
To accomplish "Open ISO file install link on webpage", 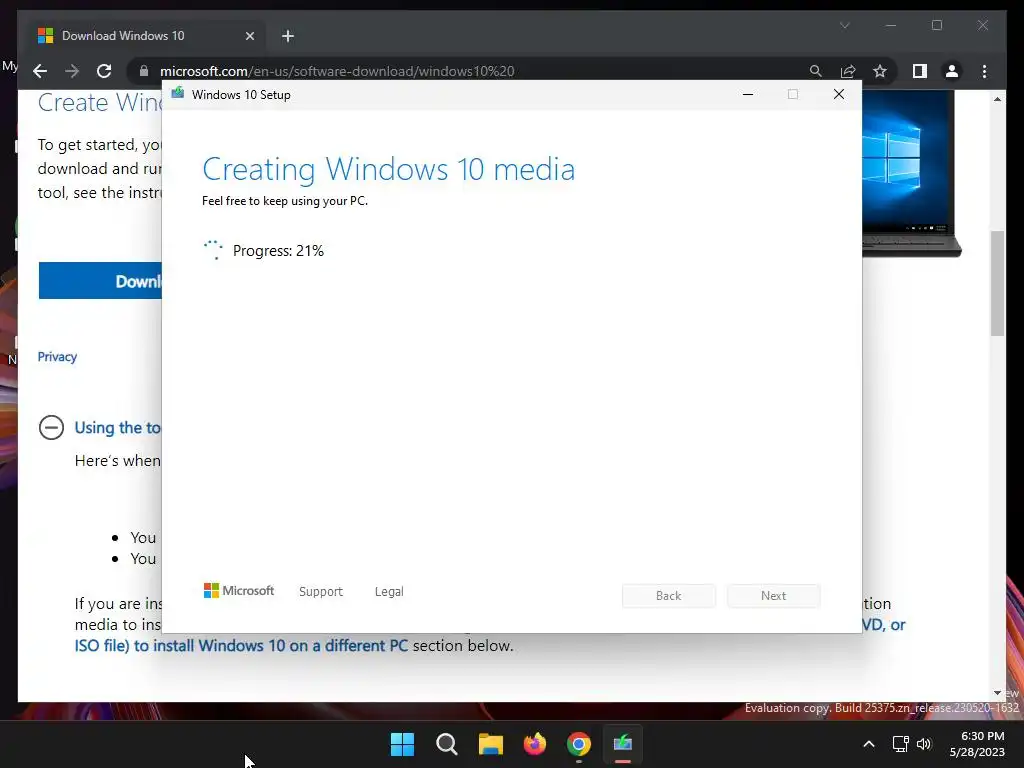I will coord(241,646).
